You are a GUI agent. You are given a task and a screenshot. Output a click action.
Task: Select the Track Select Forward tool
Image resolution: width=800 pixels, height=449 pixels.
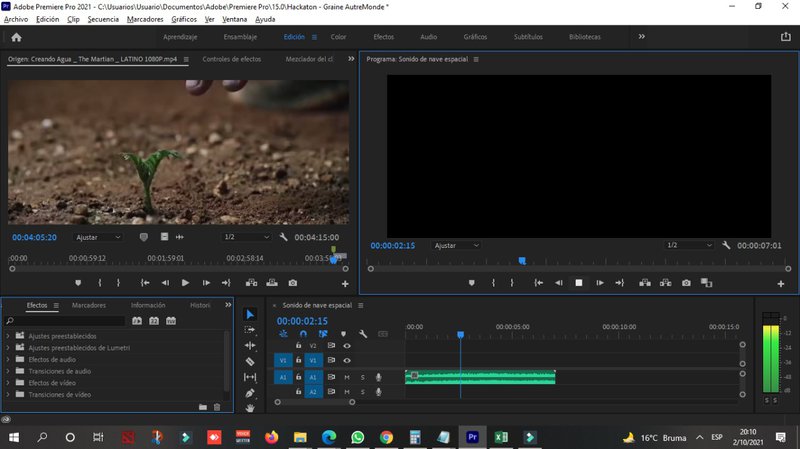tap(250, 330)
